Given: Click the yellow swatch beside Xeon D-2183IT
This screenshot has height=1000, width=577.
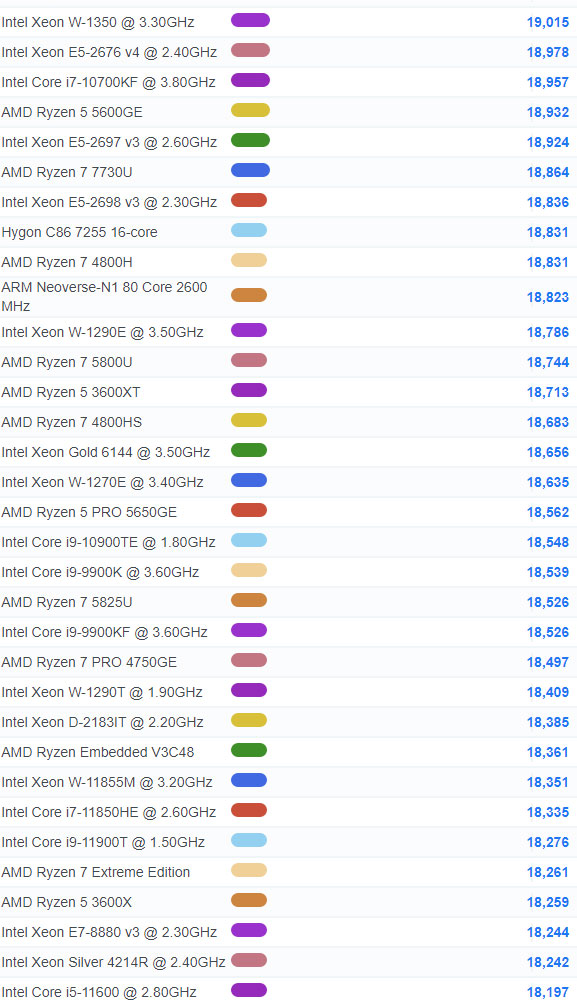Looking at the screenshot, I should [x=249, y=720].
